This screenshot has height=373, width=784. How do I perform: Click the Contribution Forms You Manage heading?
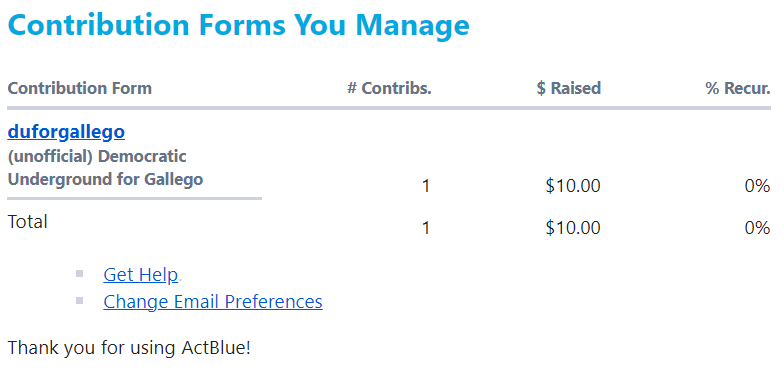(x=238, y=25)
